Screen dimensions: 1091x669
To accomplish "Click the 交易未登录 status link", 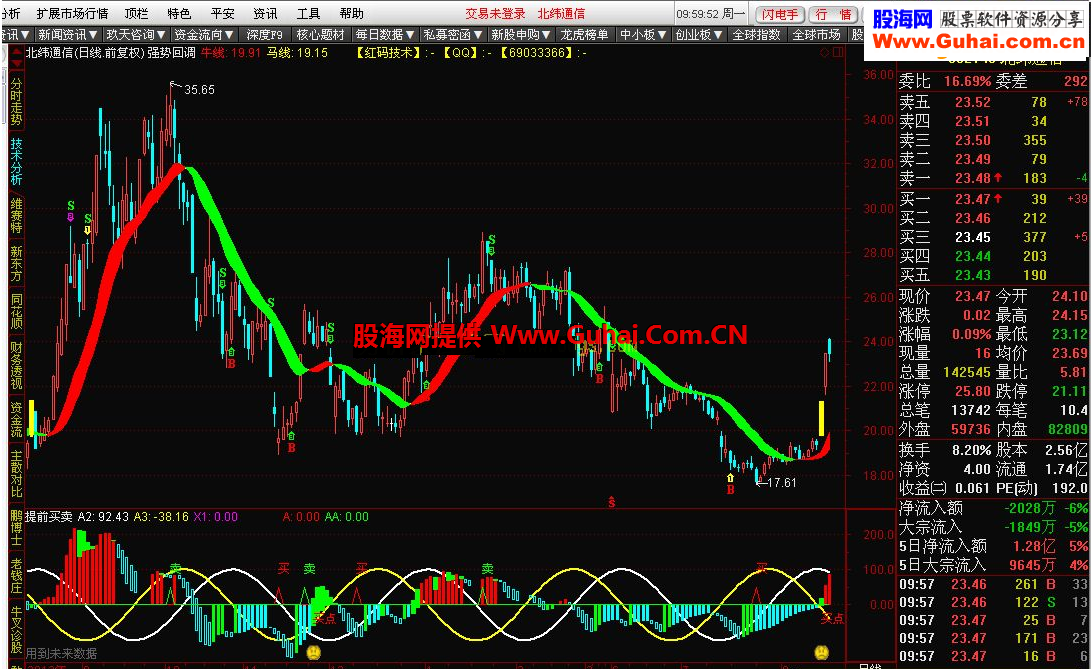I will pyautogui.click(x=495, y=14).
